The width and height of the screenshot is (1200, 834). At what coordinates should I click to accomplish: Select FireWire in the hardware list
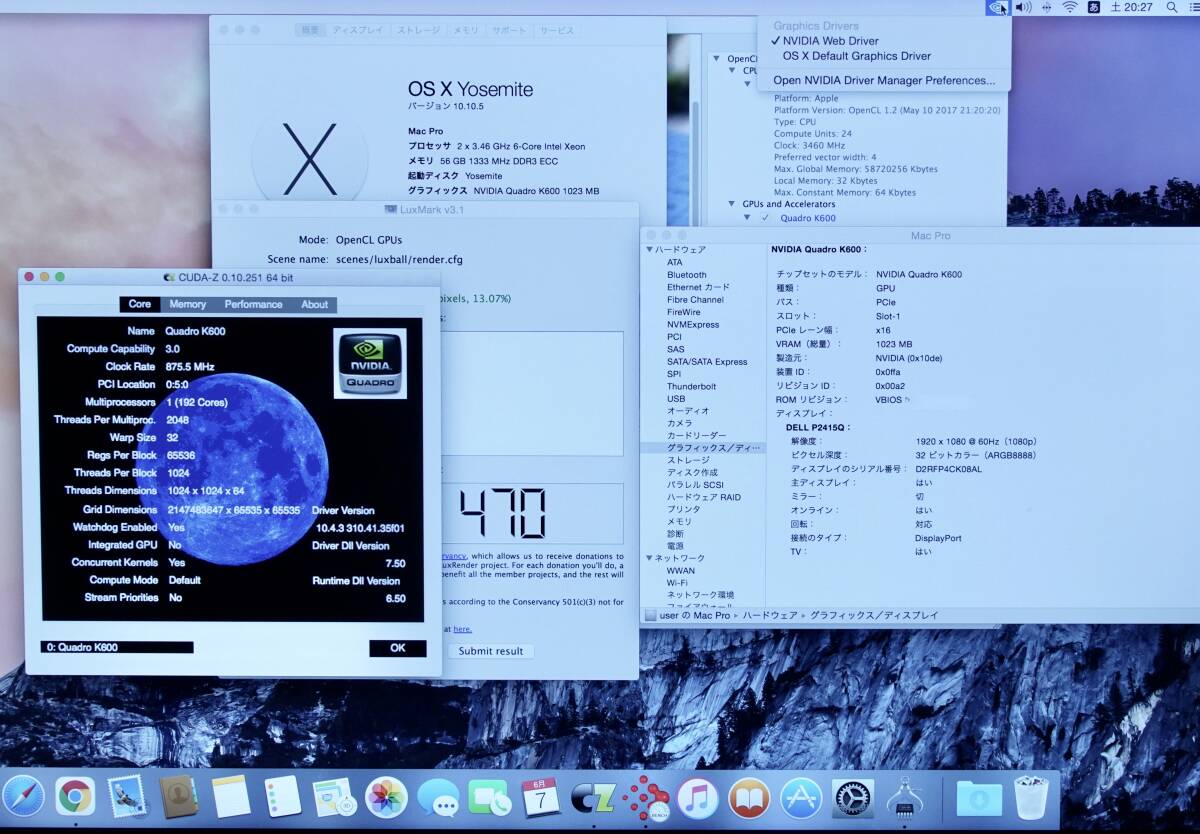tap(684, 312)
